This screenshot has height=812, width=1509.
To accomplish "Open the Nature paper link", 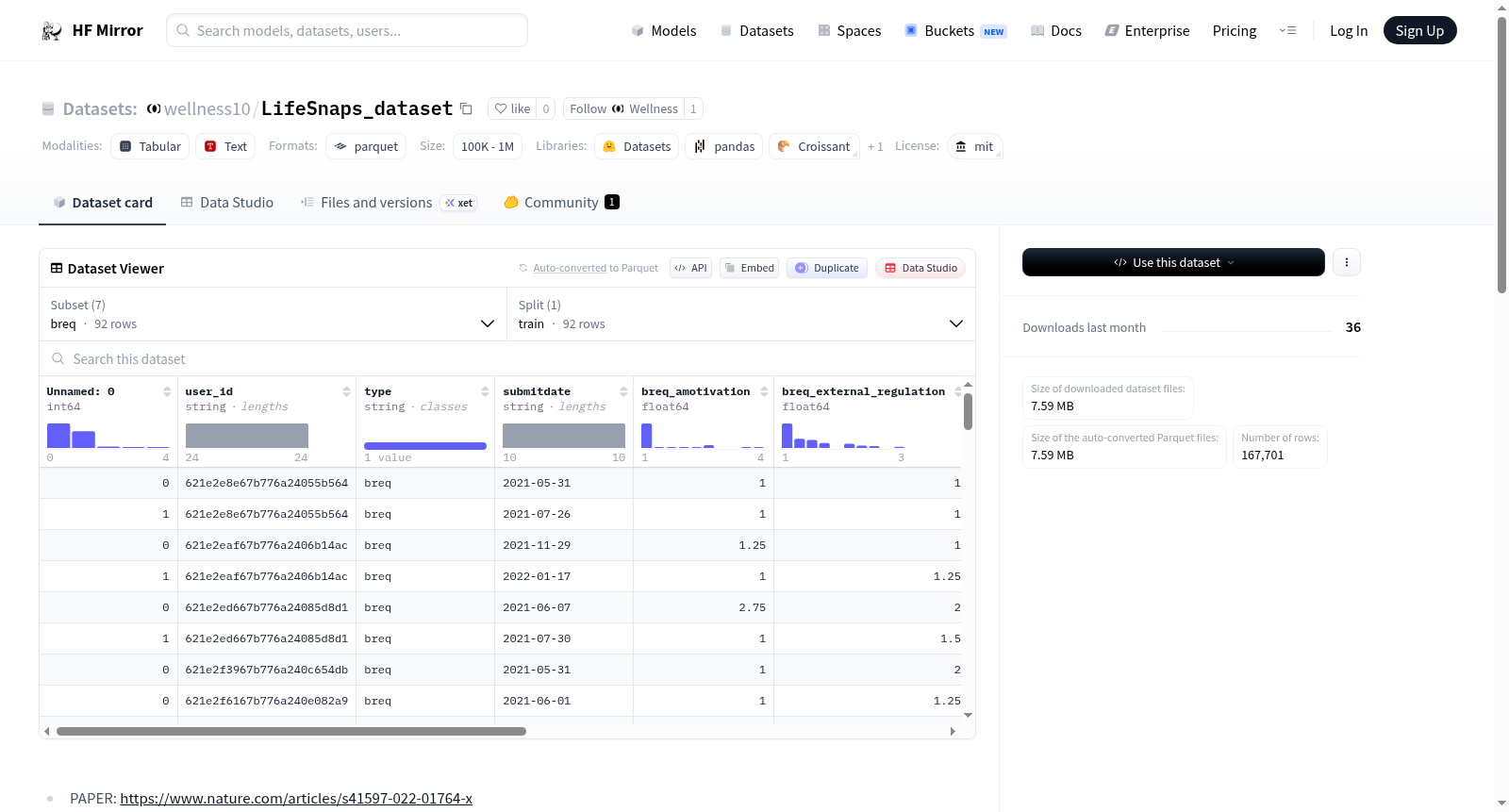I will coord(296,799).
